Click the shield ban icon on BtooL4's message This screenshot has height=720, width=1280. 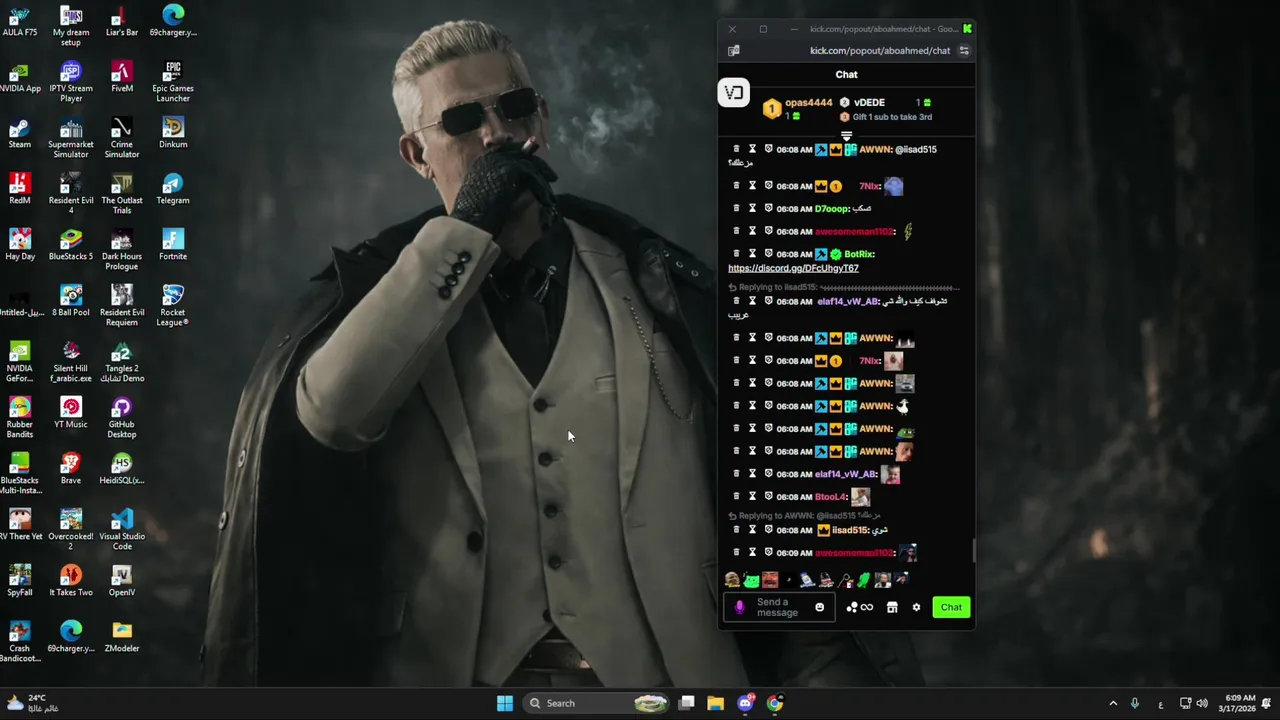768,497
